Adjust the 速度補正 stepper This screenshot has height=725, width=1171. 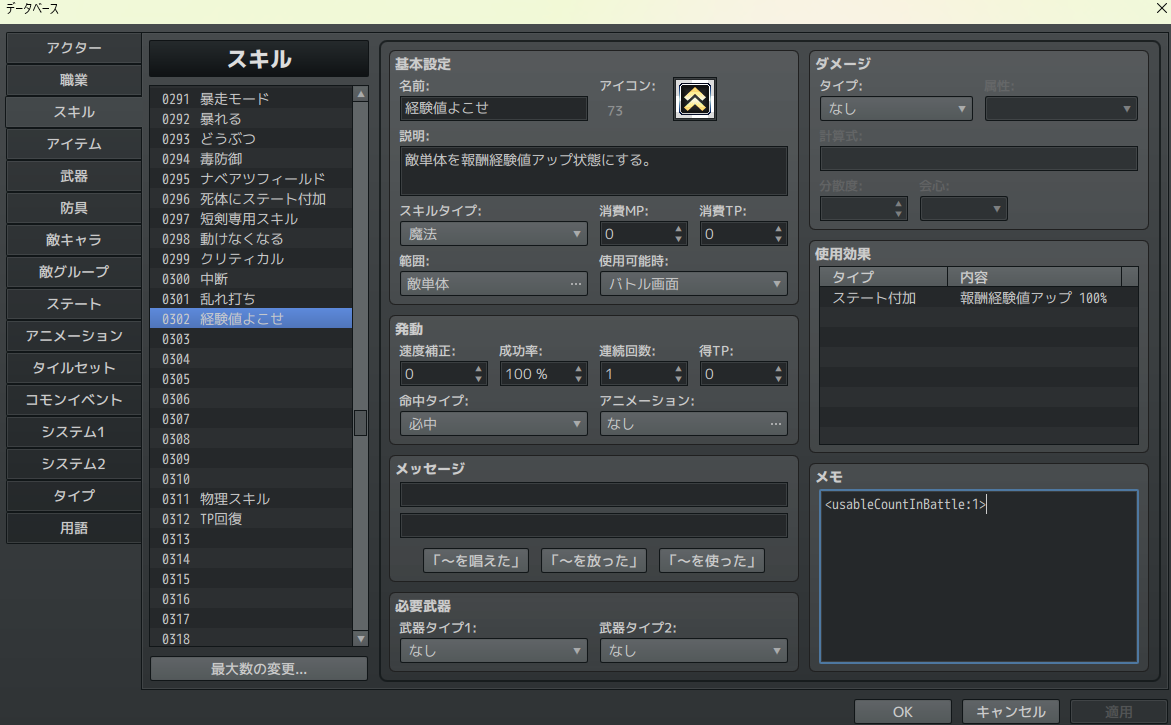[479, 373]
